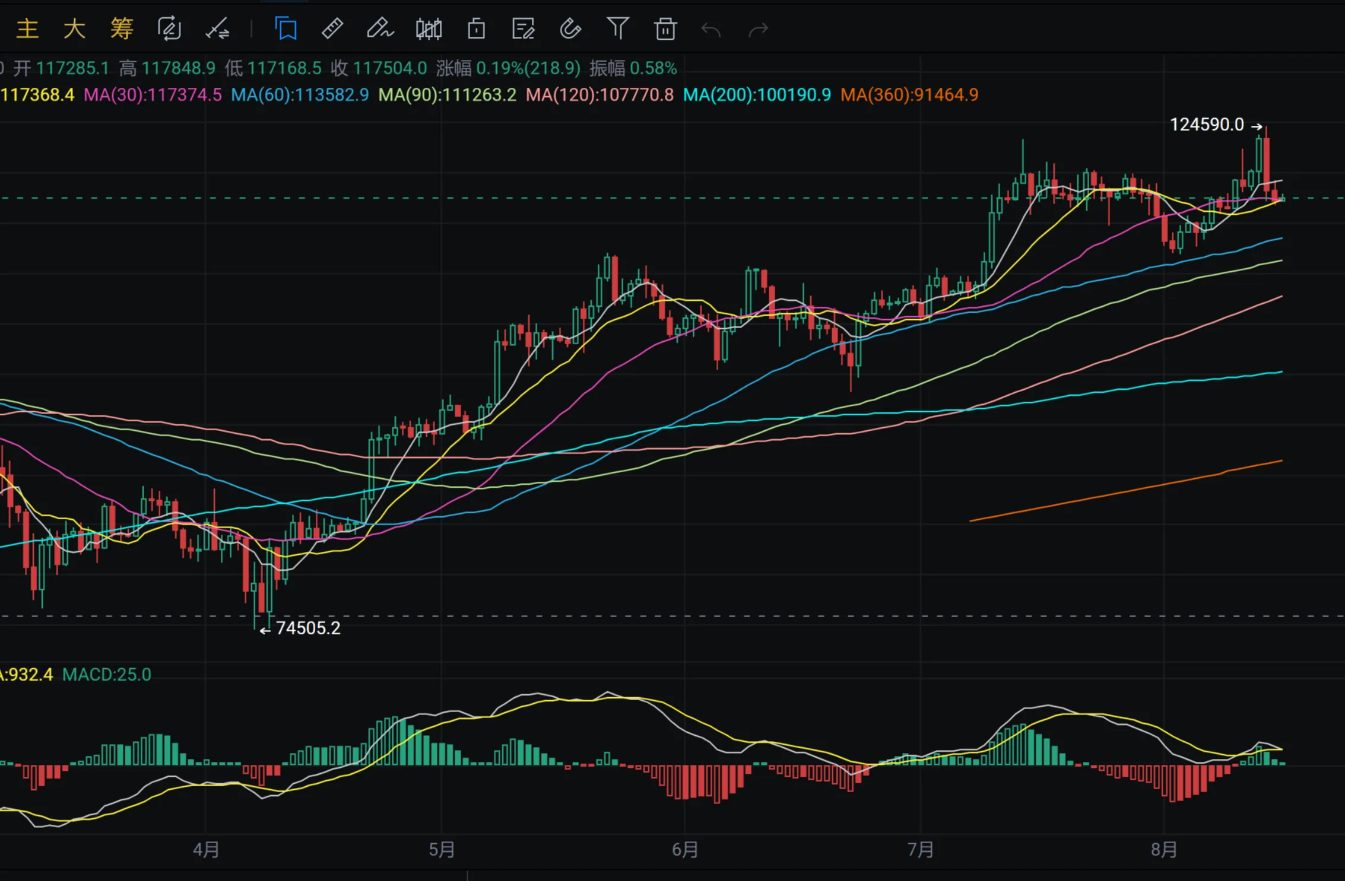The width and height of the screenshot is (1345, 896).
Task: Open the note edit icon
Action: 523,28
